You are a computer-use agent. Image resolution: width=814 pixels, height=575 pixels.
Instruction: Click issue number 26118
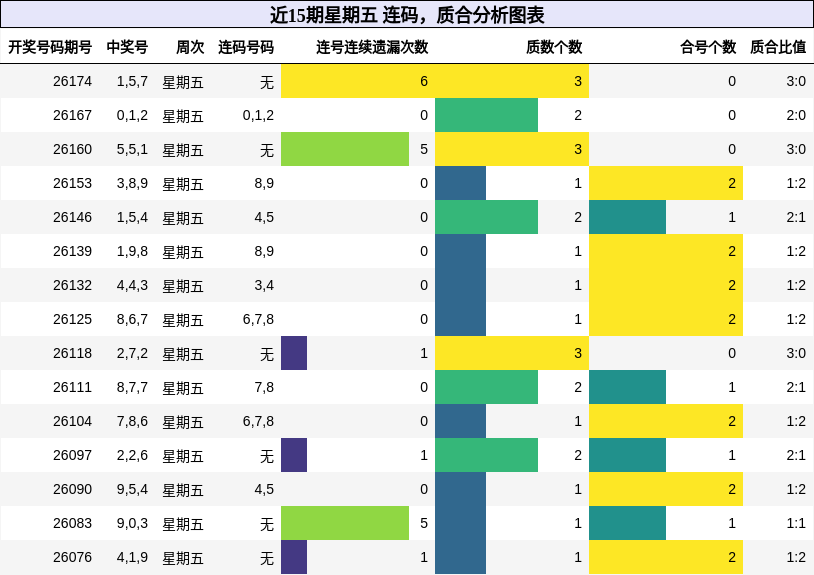click(x=72, y=353)
